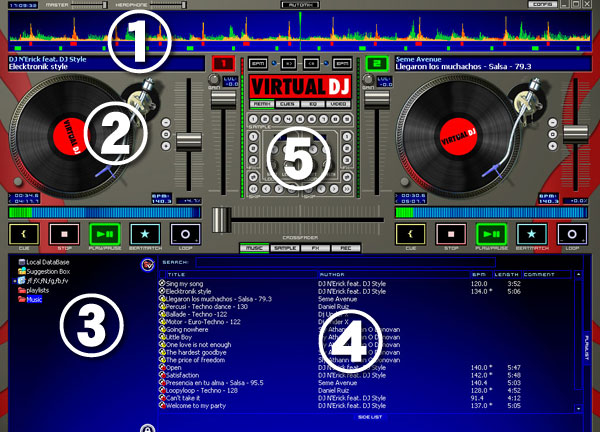600x432 pixels.
Task: Sort tracks by Author column header
Action: pos(393,274)
